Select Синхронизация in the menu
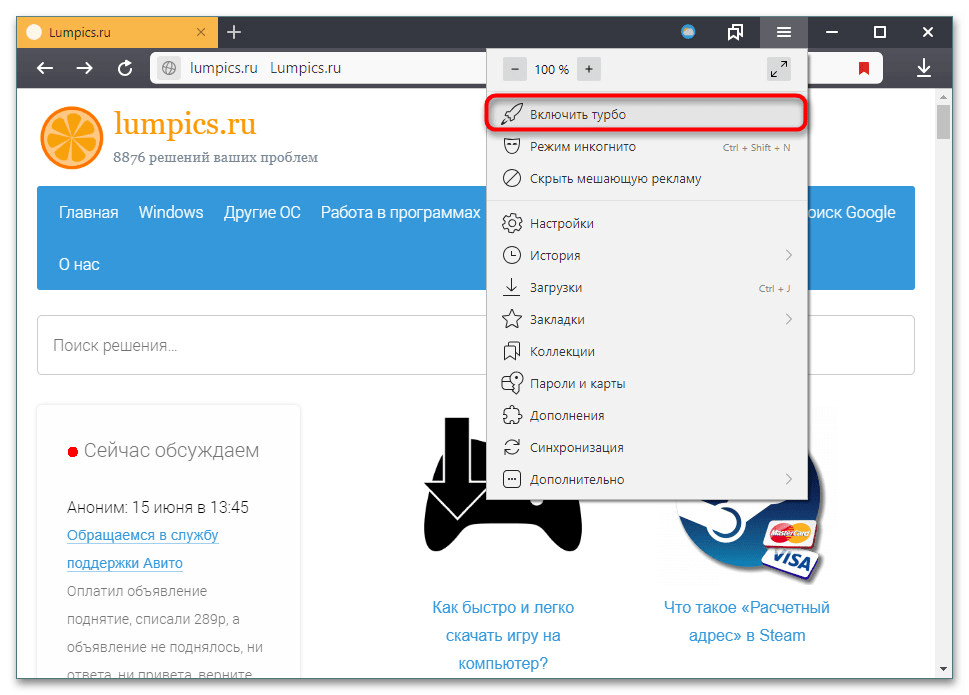Image resolution: width=969 pixels, height=695 pixels. (646, 447)
